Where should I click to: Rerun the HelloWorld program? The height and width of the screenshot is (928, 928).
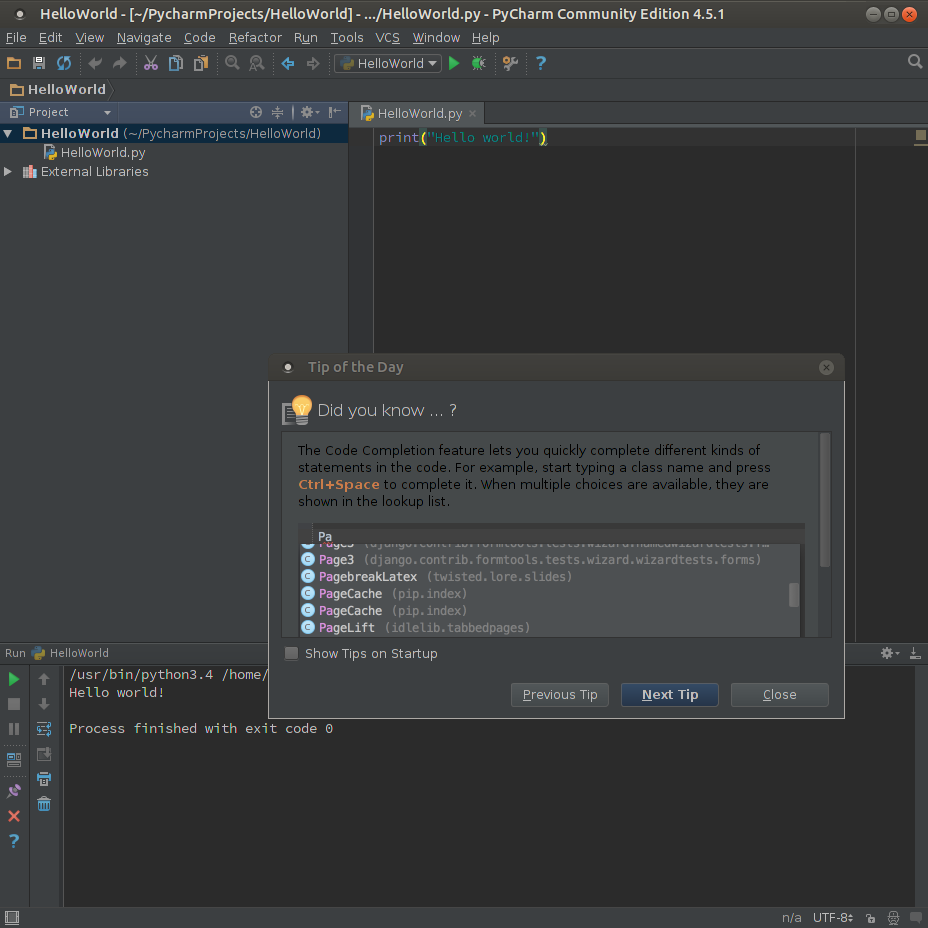click(13, 679)
